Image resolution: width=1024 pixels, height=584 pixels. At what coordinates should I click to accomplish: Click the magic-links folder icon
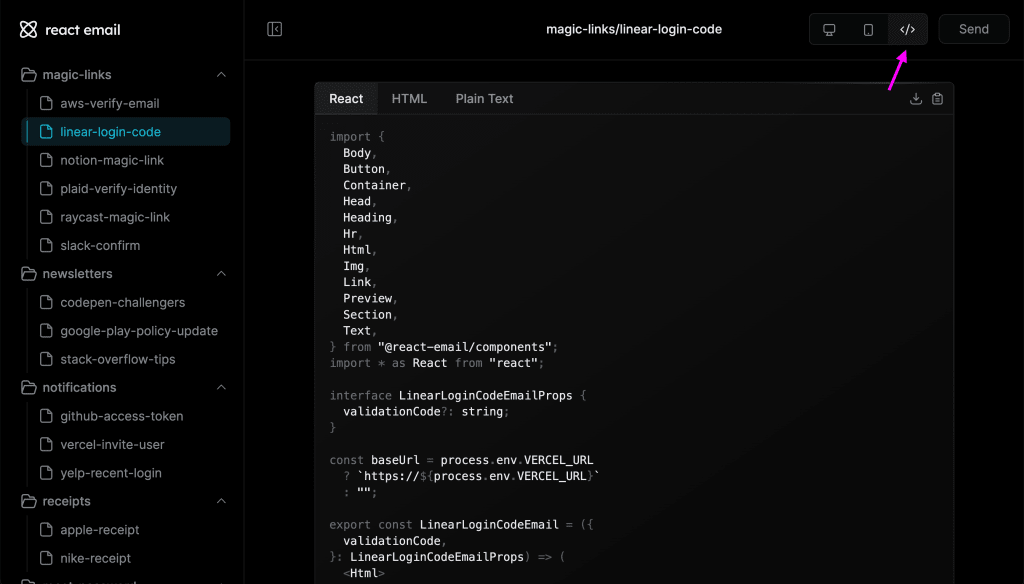[x=29, y=74]
